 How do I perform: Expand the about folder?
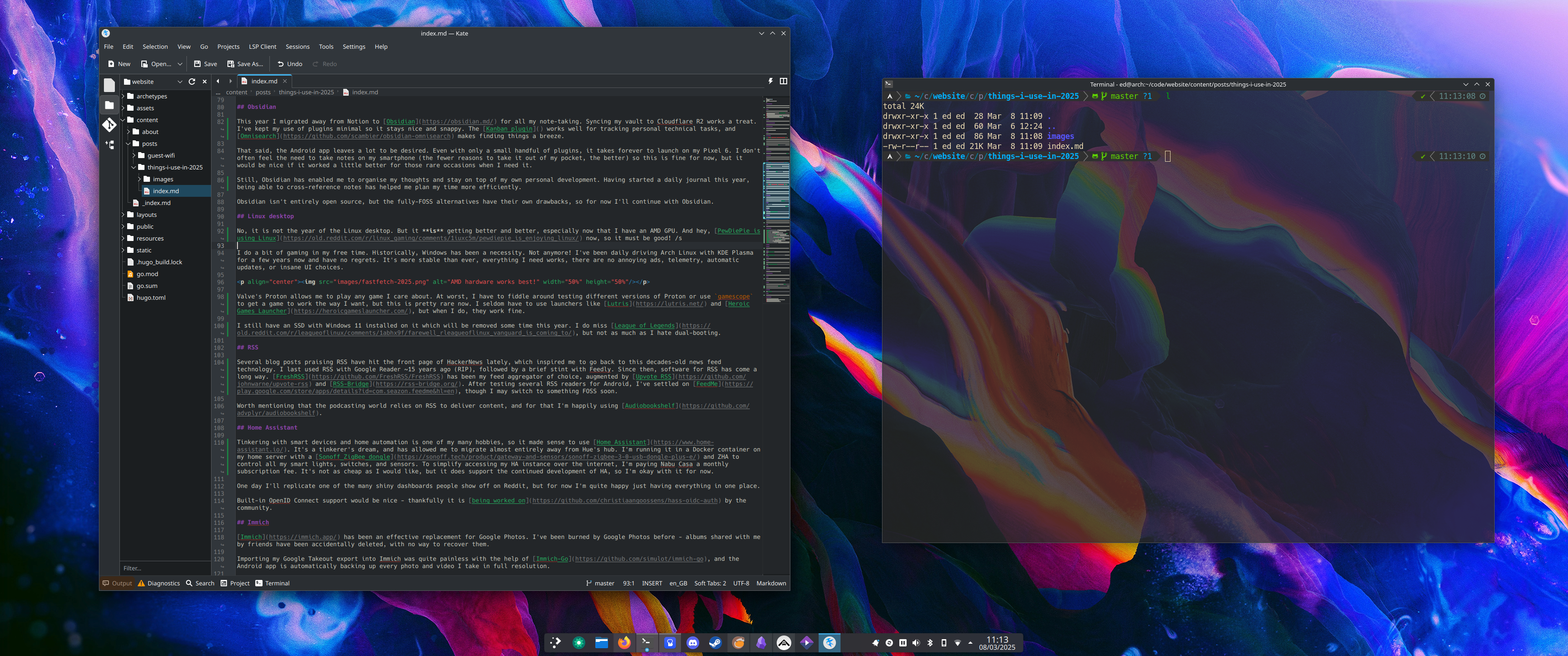tap(129, 132)
